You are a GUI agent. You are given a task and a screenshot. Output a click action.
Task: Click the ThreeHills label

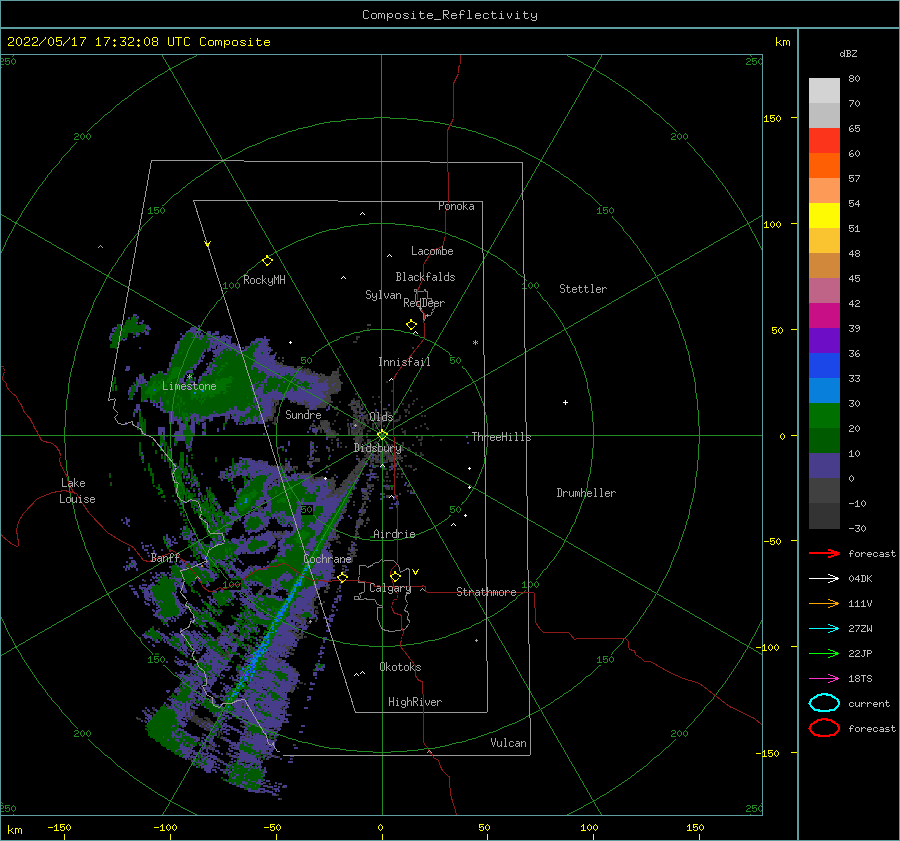pyautogui.click(x=502, y=437)
